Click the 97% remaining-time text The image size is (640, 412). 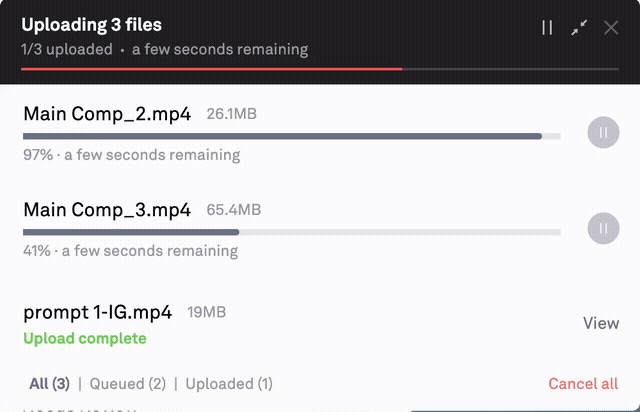(x=131, y=155)
